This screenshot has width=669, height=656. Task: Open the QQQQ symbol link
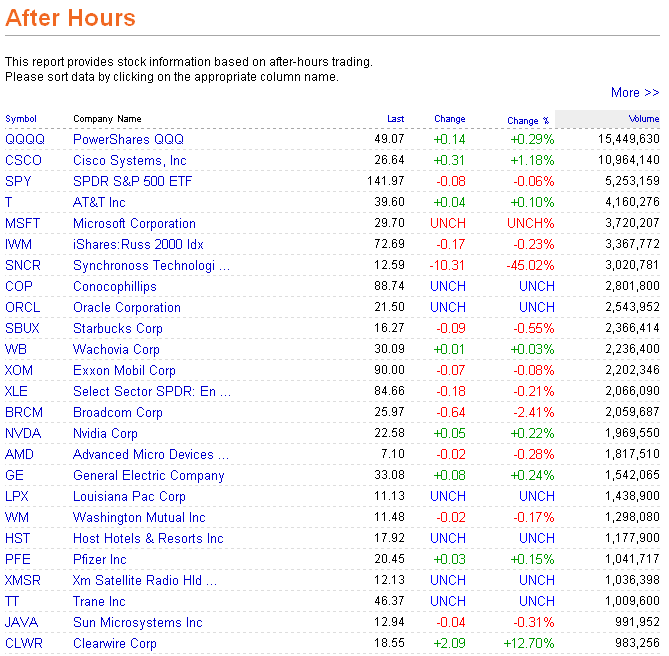[25, 139]
